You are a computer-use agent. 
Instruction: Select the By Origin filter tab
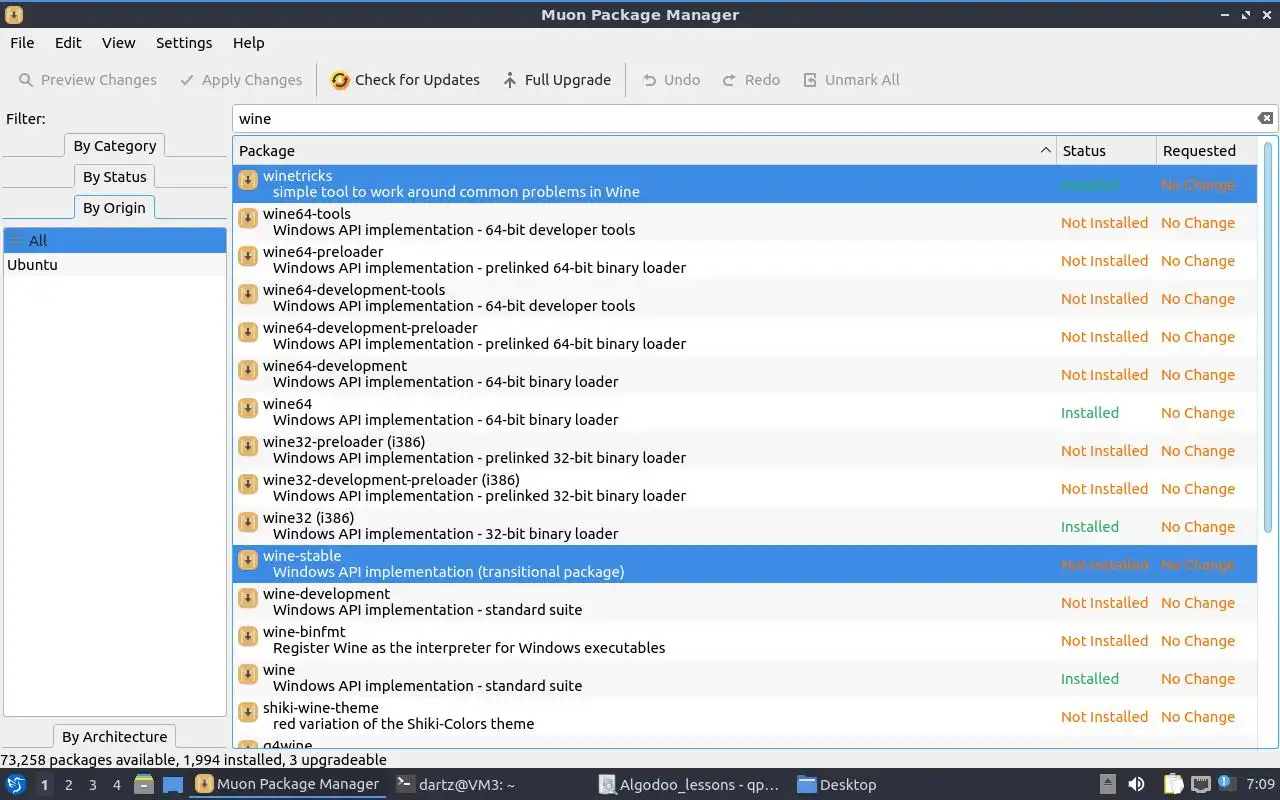click(x=114, y=207)
